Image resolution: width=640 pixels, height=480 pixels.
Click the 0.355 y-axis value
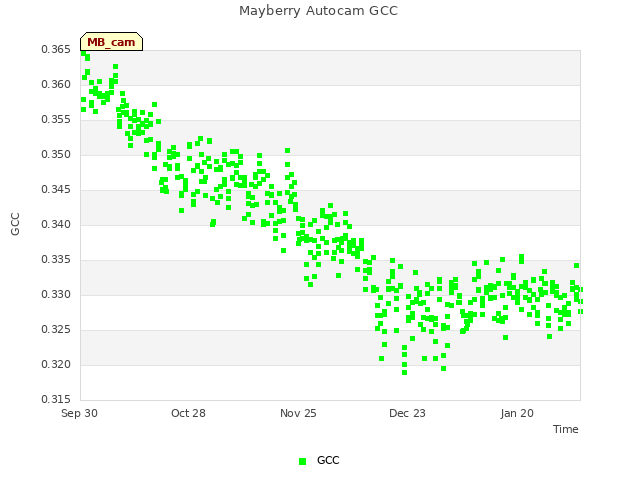56,120
